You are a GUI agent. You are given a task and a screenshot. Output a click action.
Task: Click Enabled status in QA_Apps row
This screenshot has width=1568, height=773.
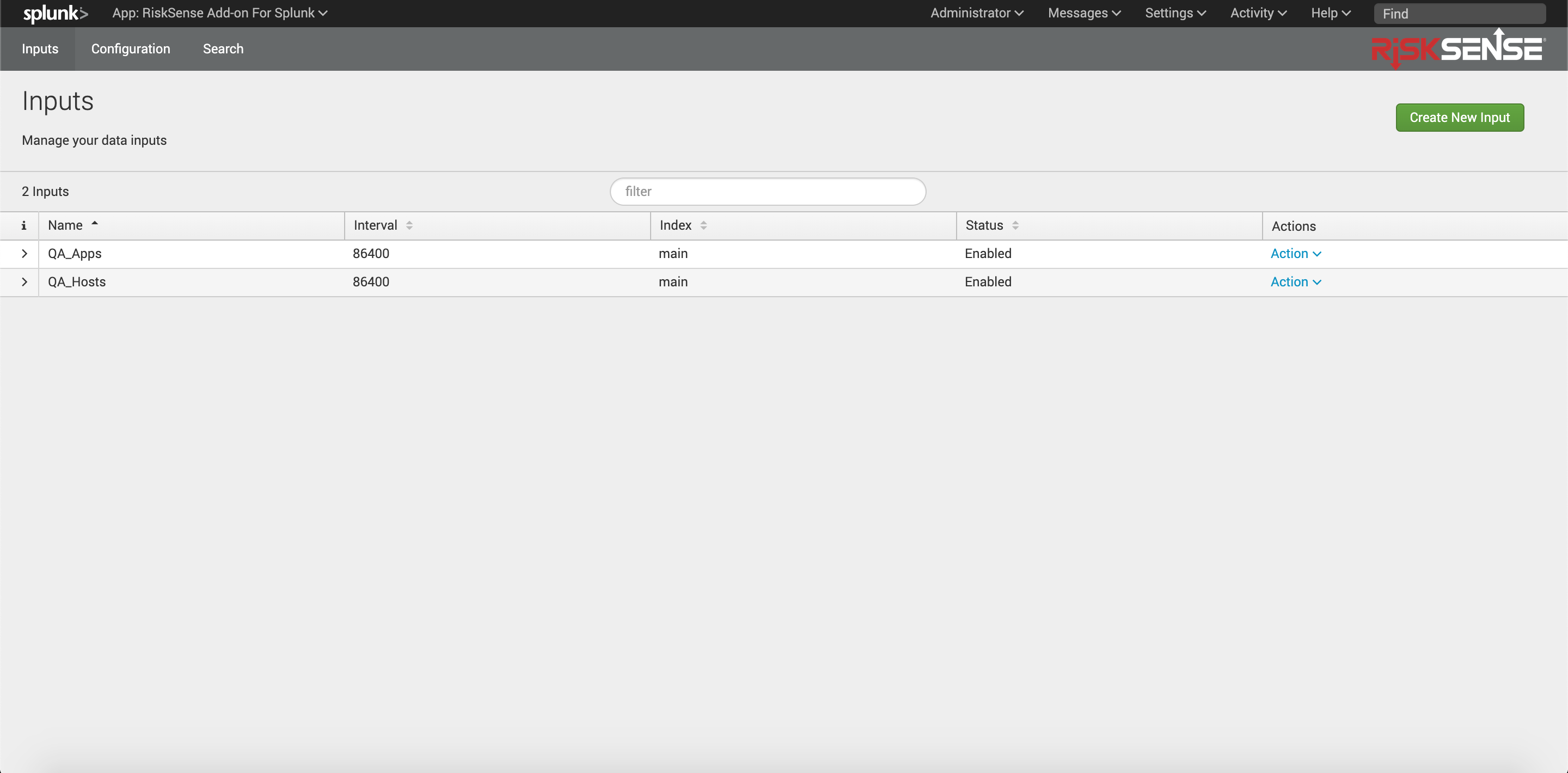point(988,254)
